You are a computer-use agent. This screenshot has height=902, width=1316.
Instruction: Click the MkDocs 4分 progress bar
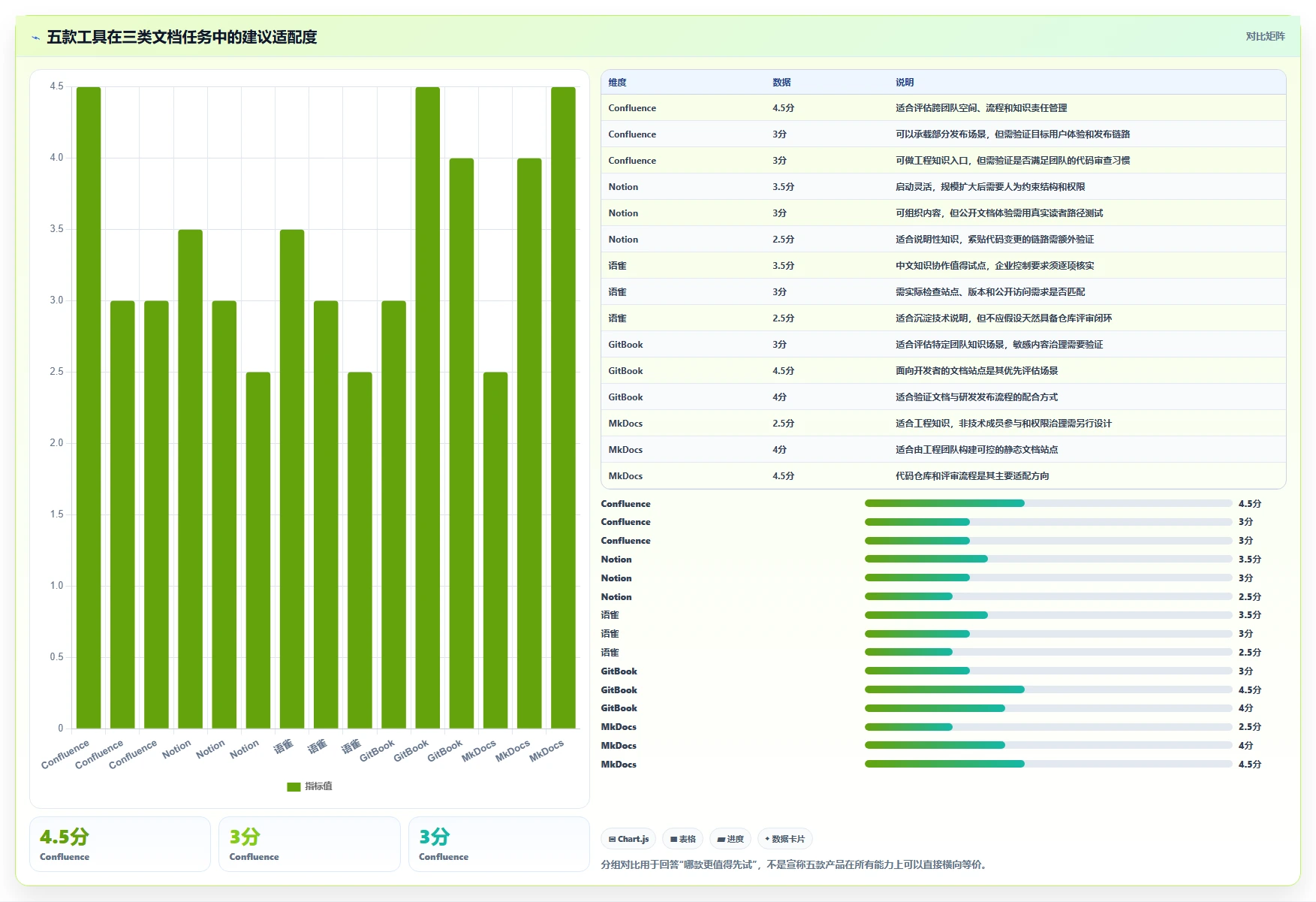(x=1048, y=745)
